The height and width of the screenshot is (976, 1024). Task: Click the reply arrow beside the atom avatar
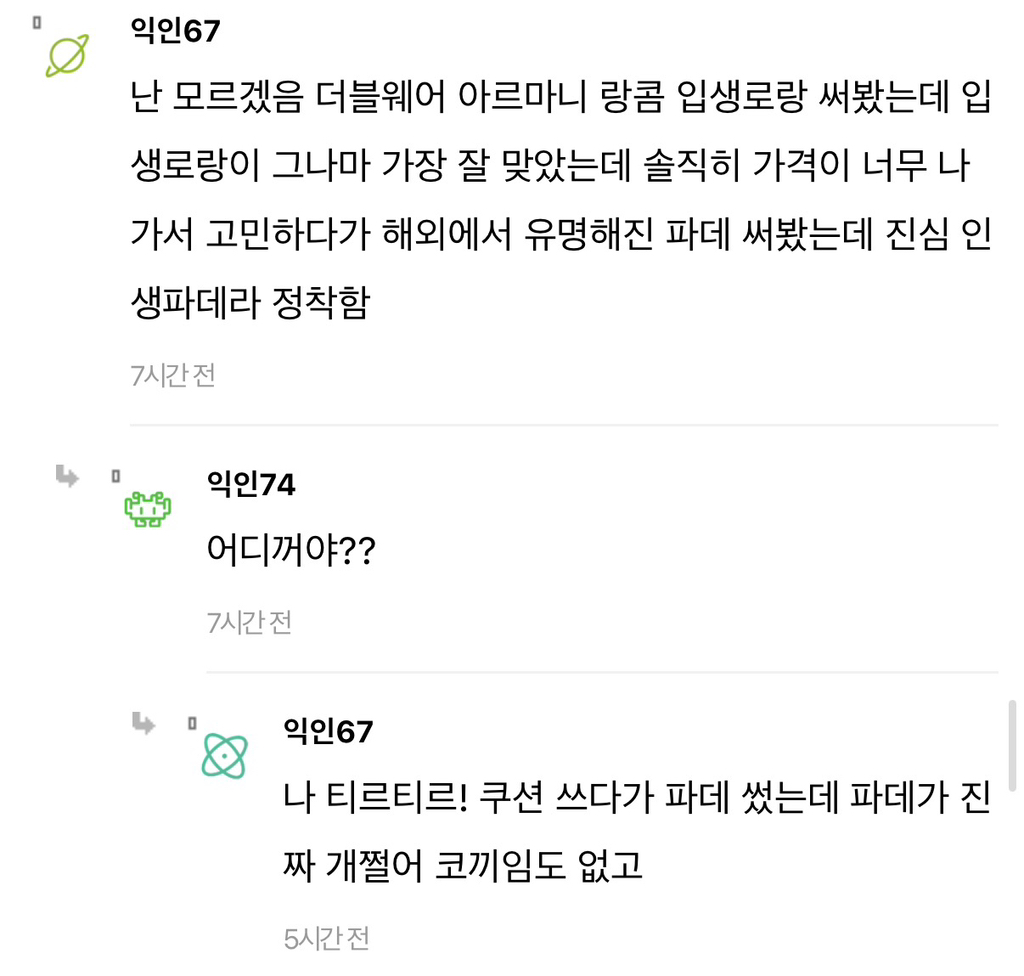click(144, 723)
